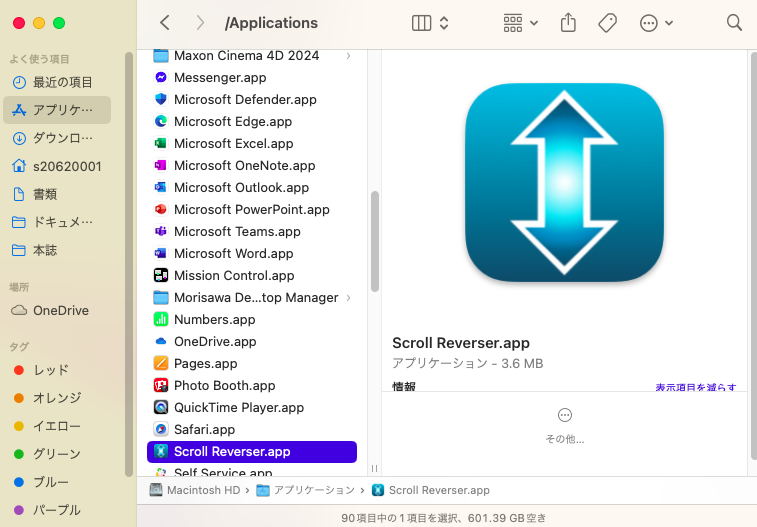The width and height of the screenshot is (757, 527).
Task: Filter by the オレンジ tag
Action: click(x=57, y=398)
